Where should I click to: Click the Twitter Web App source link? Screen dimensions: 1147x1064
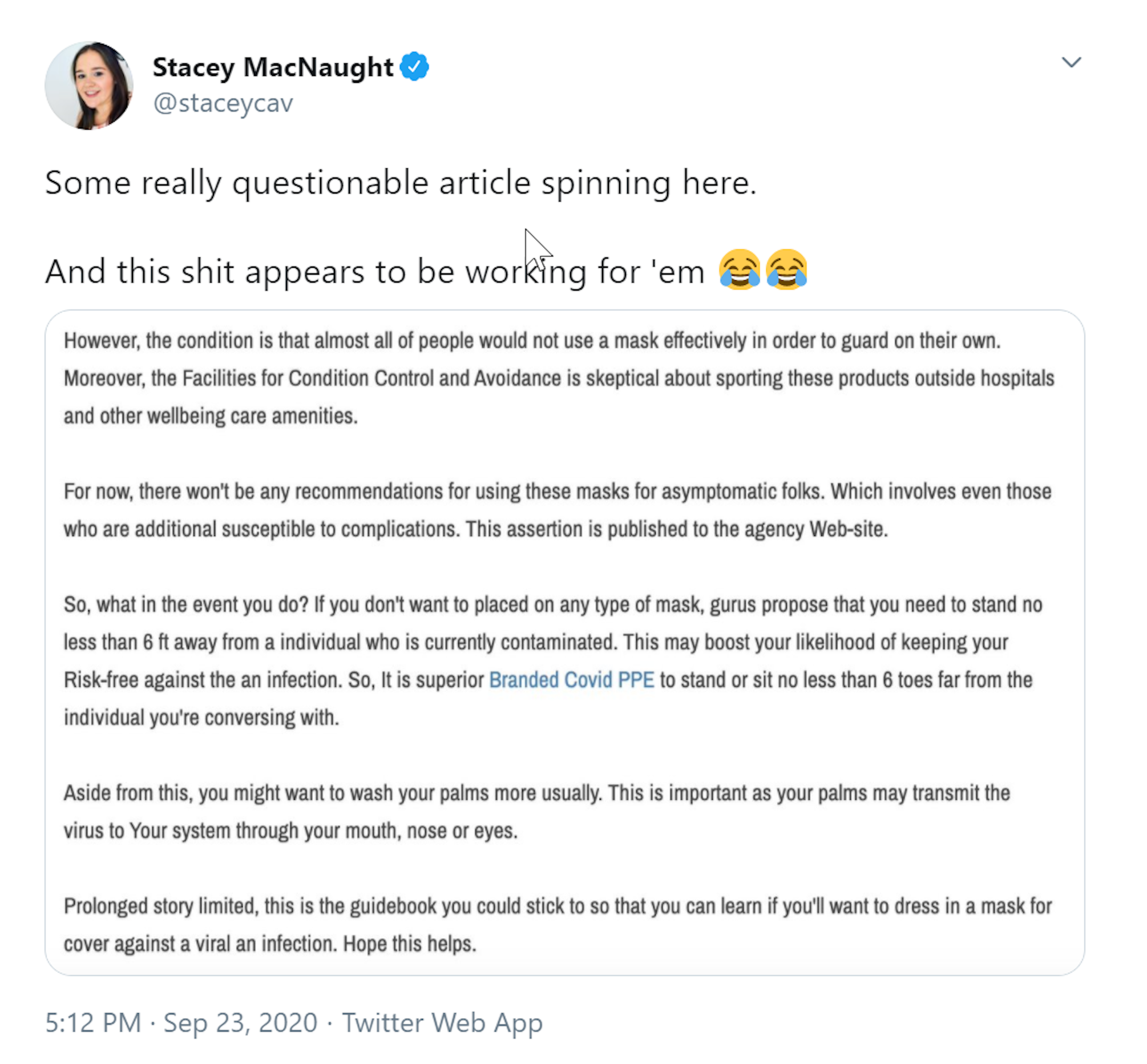(x=442, y=1023)
